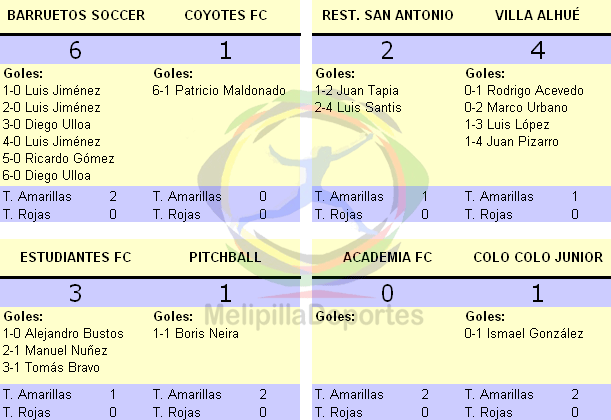
Task: Select the COYOTES FC team header
Action: pos(226,15)
